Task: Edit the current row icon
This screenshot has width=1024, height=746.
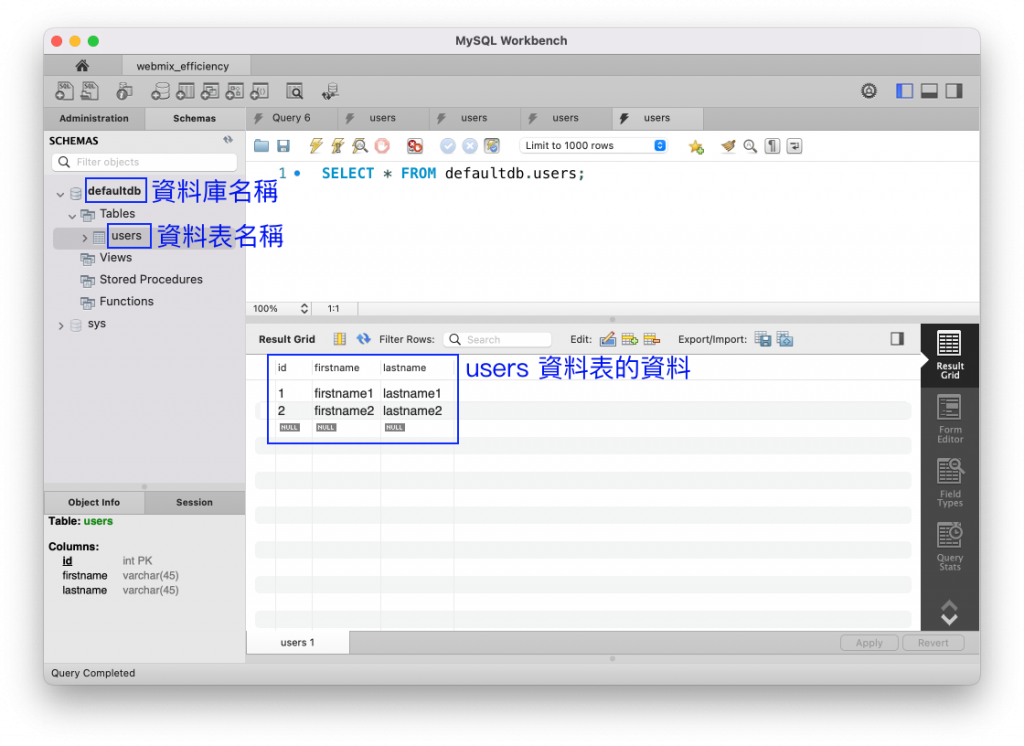Action: (x=607, y=339)
